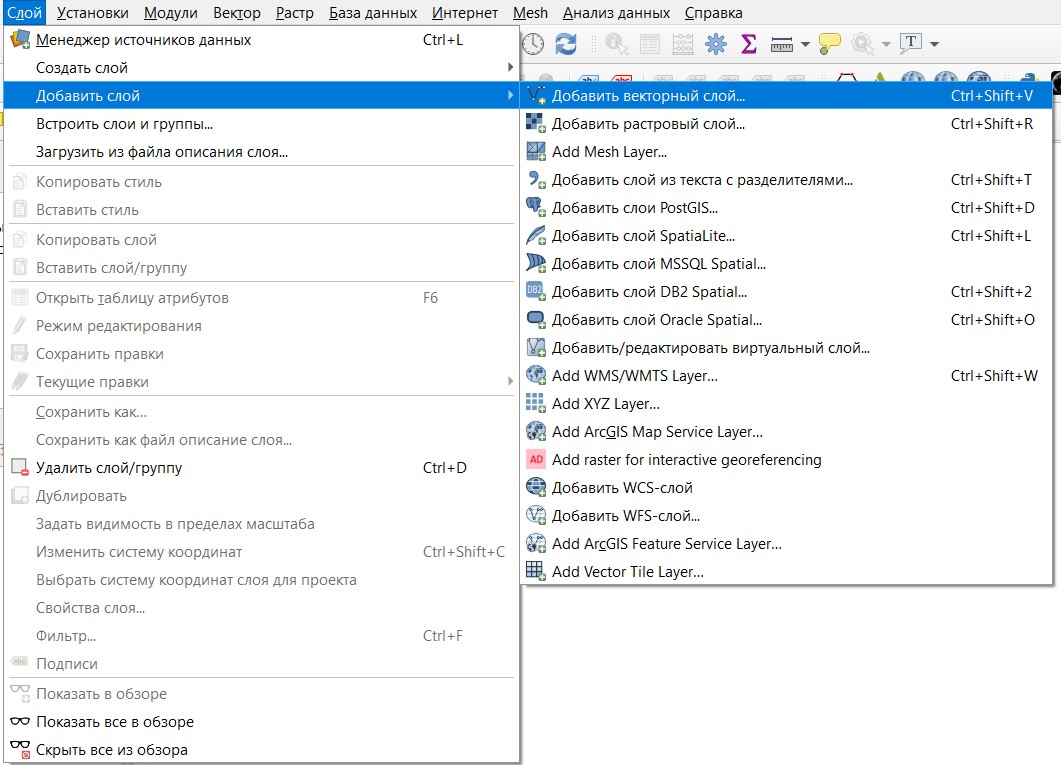This screenshot has height=765, width=1061.
Task: Click the XYZ Layer grid icon
Action: point(536,403)
